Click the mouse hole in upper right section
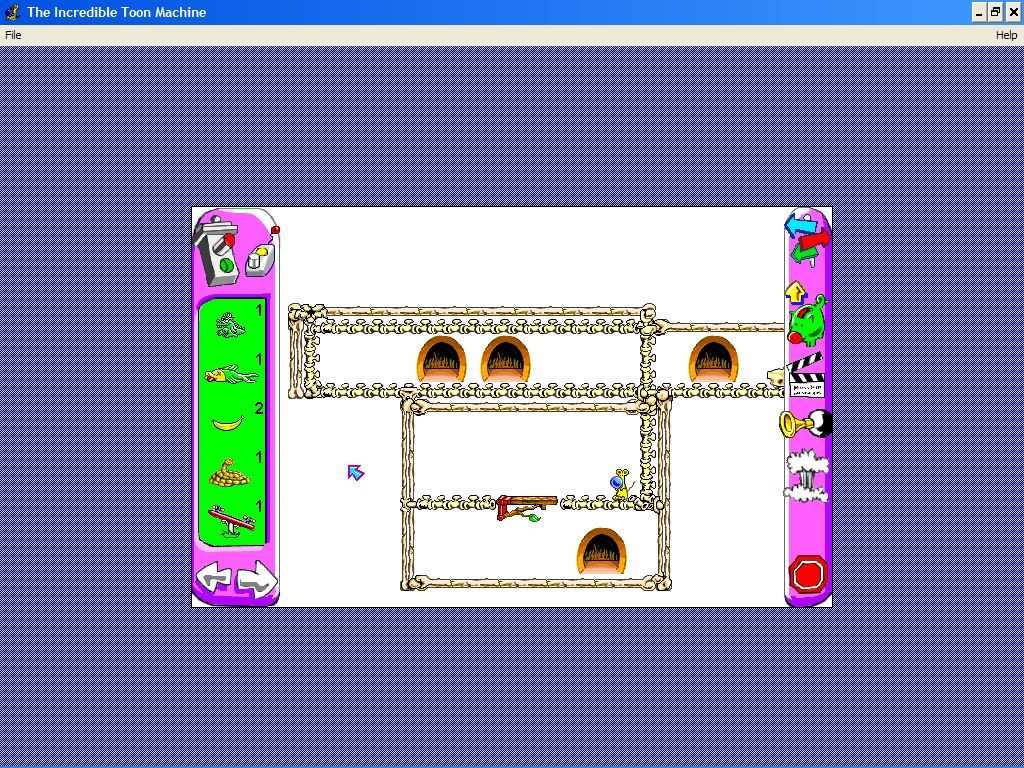This screenshot has height=768, width=1024. pyautogui.click(x=713, y=359)
